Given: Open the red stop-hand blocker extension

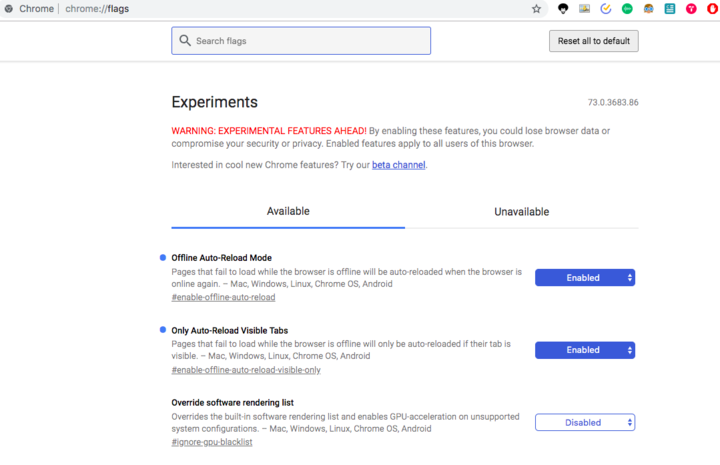Looking at the screenshot, I should pos(713,9).
